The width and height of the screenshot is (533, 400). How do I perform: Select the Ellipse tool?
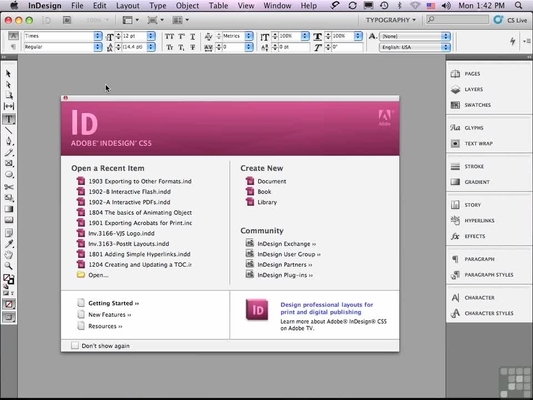(x=8, y=175)
